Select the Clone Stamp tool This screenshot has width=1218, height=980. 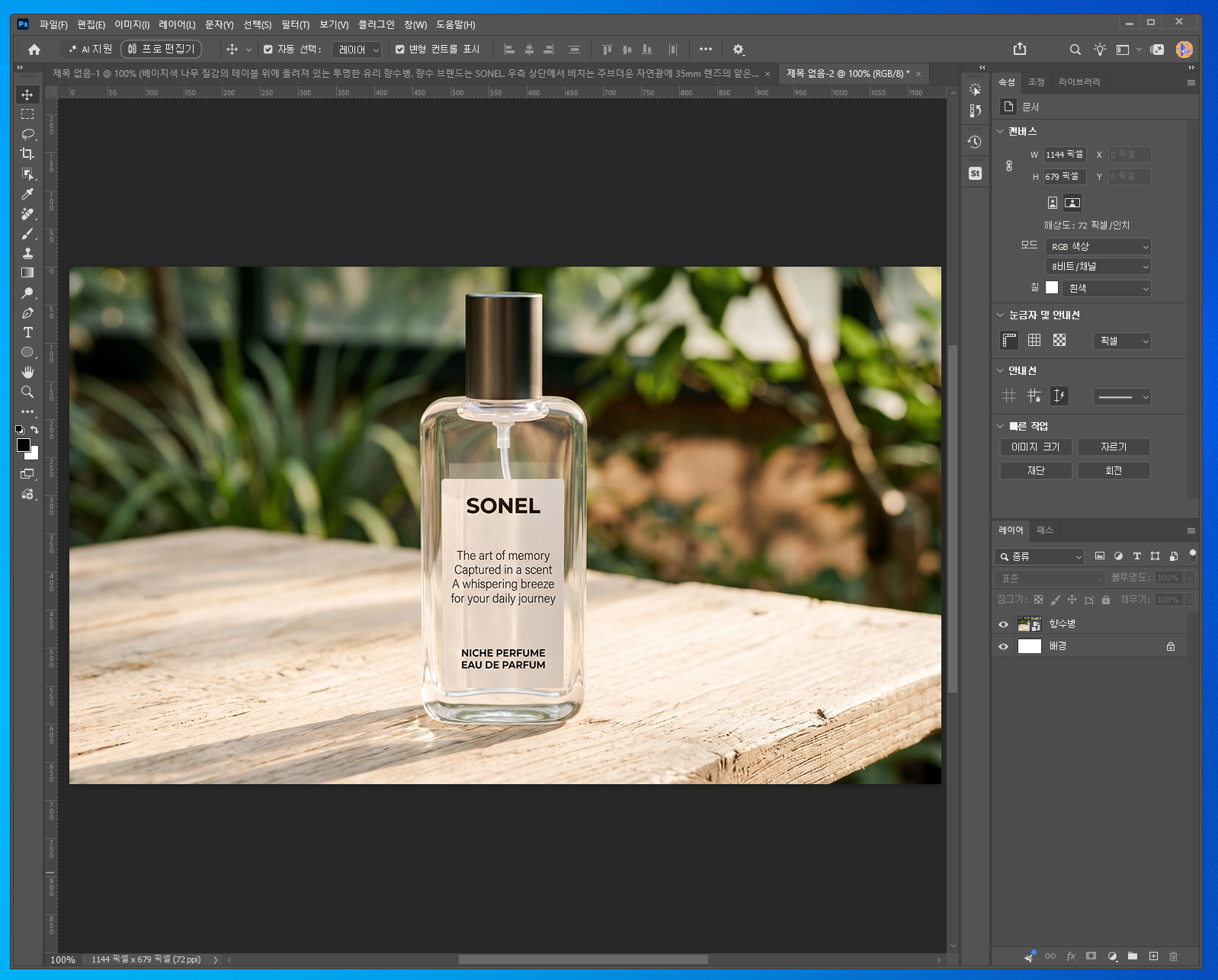point(27,253)
